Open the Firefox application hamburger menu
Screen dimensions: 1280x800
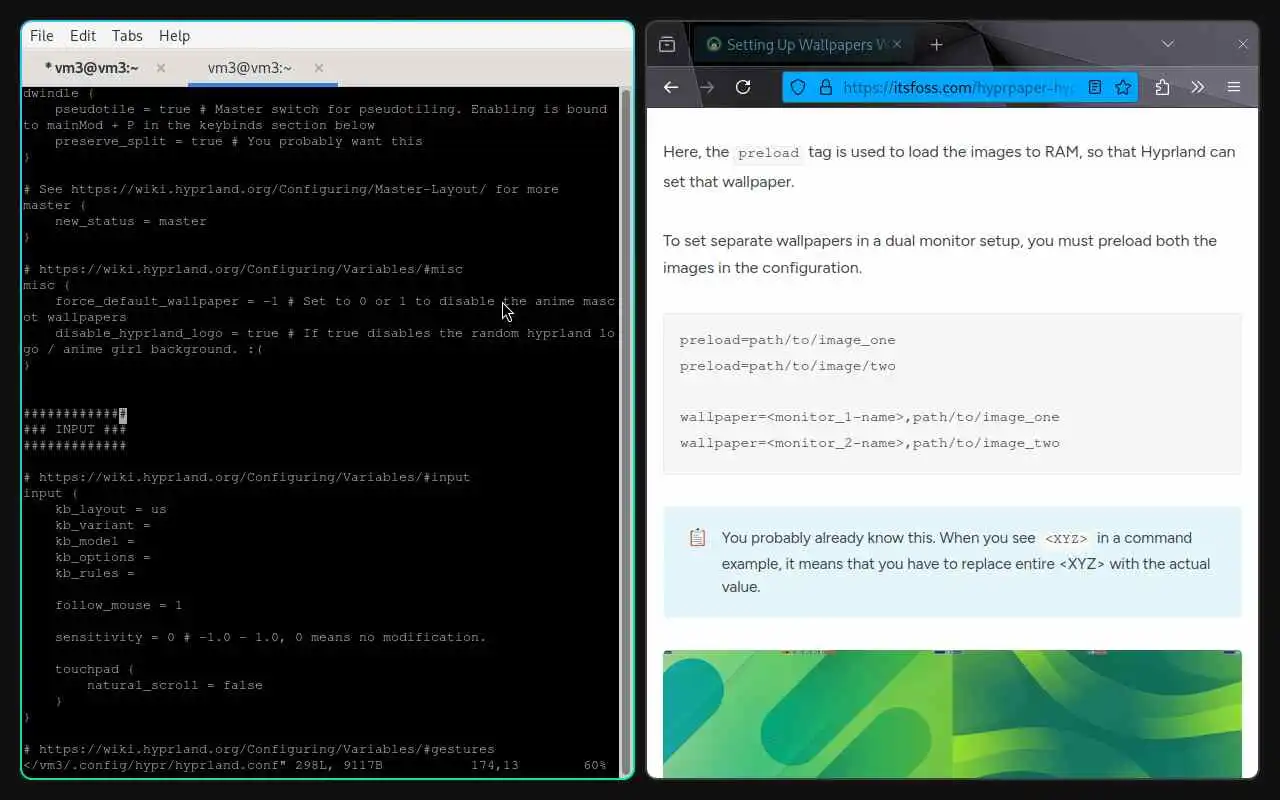(1234, 87)
